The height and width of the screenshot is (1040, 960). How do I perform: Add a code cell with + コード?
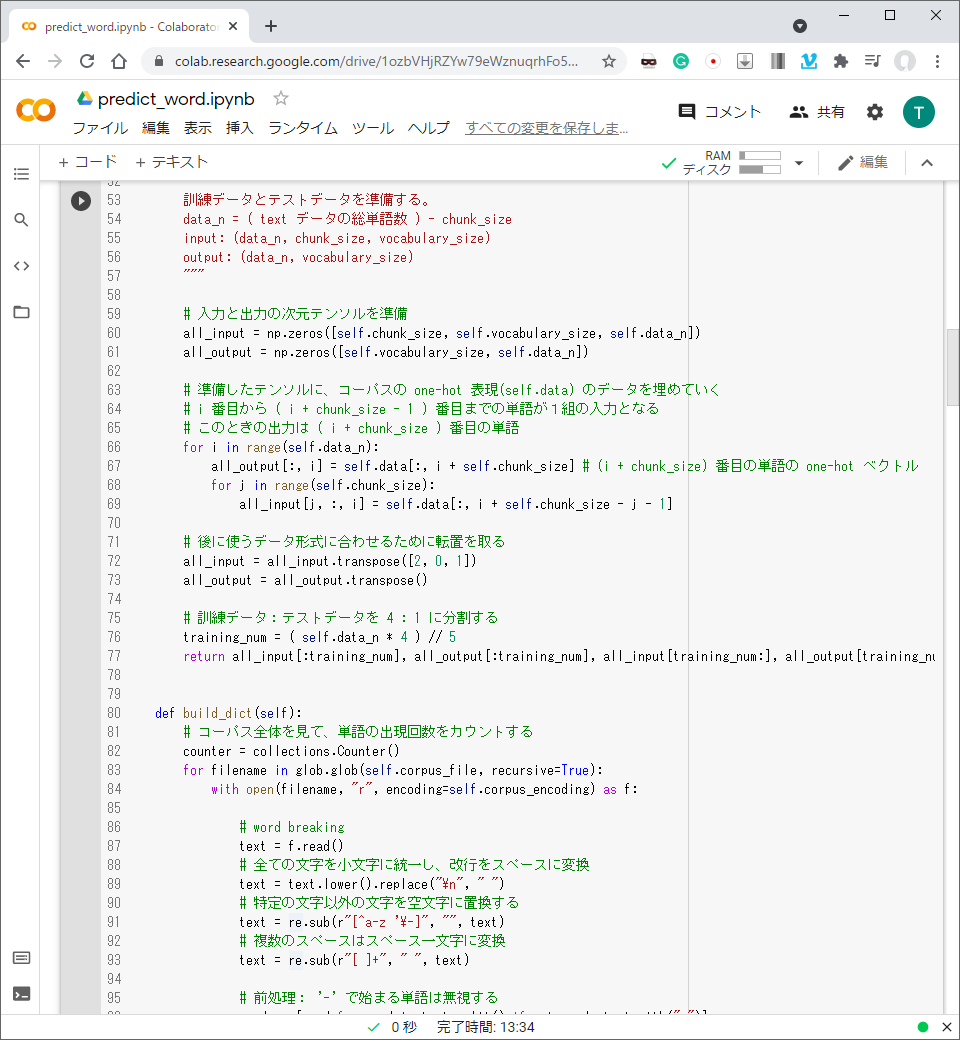(x=88, y=162)
